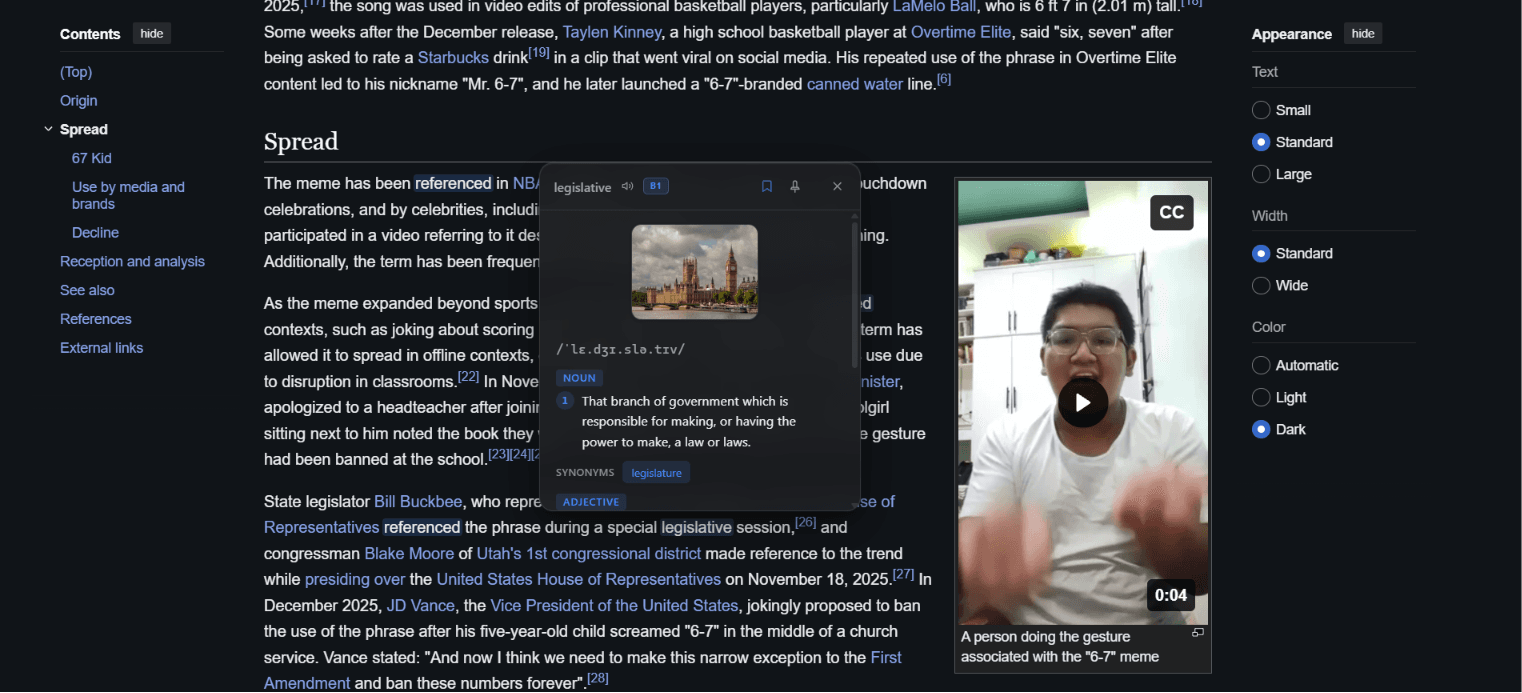Select Large text size

1261,174
